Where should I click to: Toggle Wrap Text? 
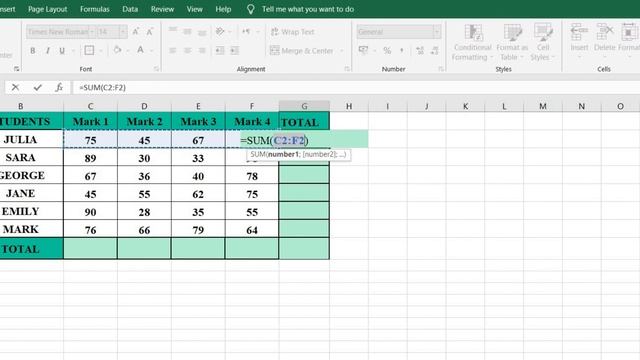tap(293, 32)
